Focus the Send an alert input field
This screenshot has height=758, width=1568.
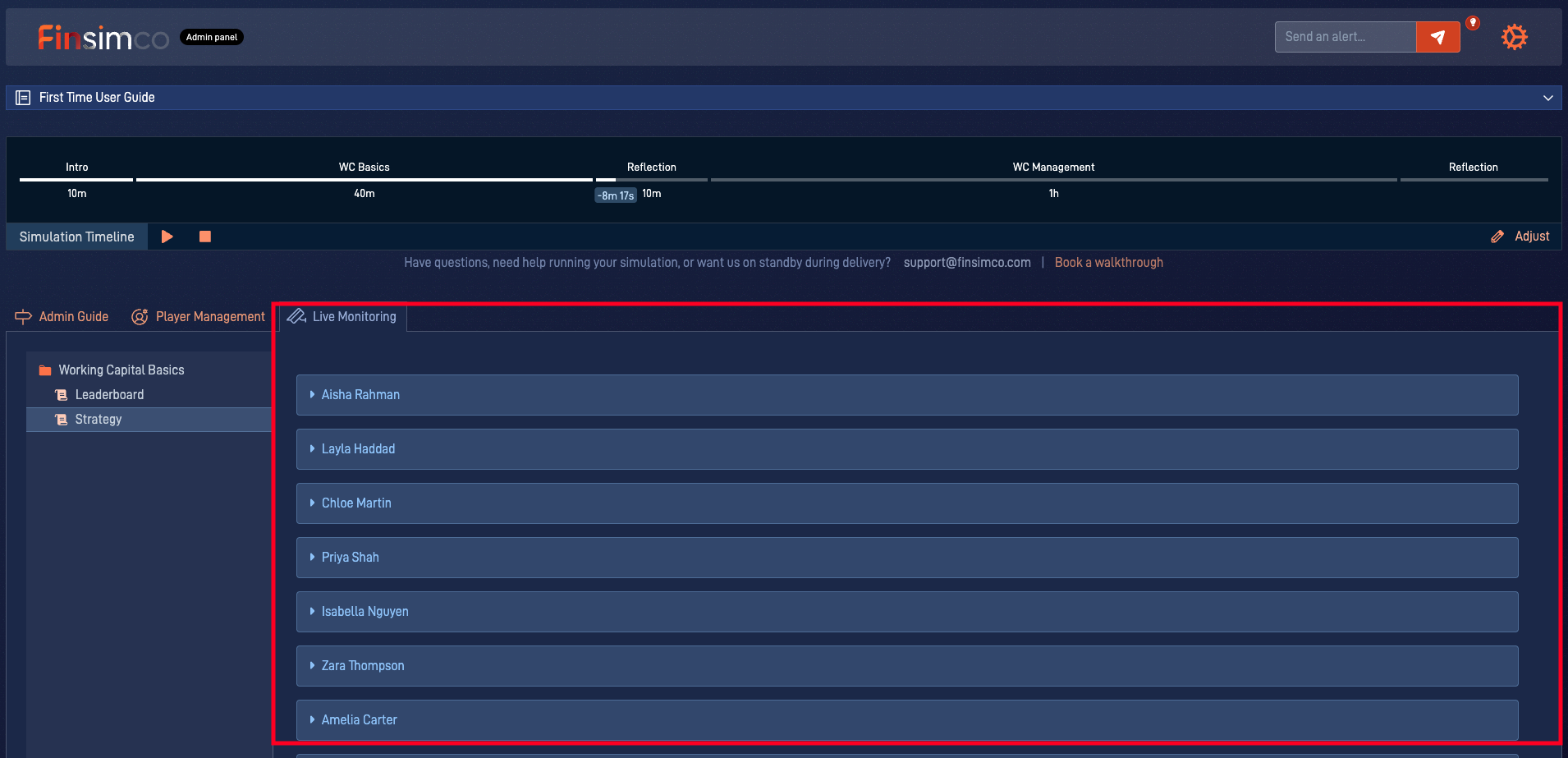click(1346, 37)
